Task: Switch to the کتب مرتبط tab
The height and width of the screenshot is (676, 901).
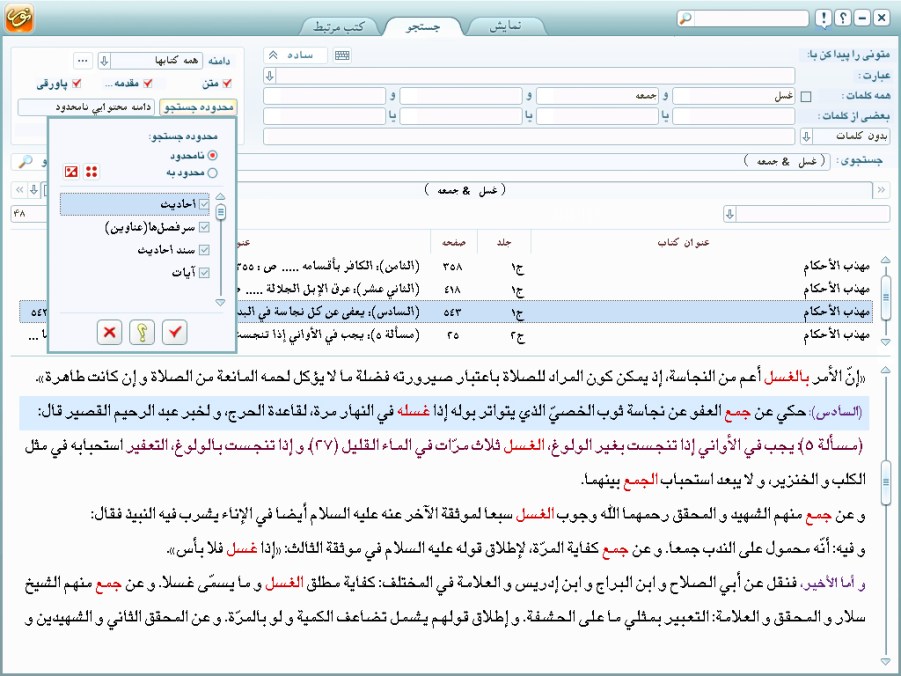Action: pyautogui.click(x=339, y=26)
